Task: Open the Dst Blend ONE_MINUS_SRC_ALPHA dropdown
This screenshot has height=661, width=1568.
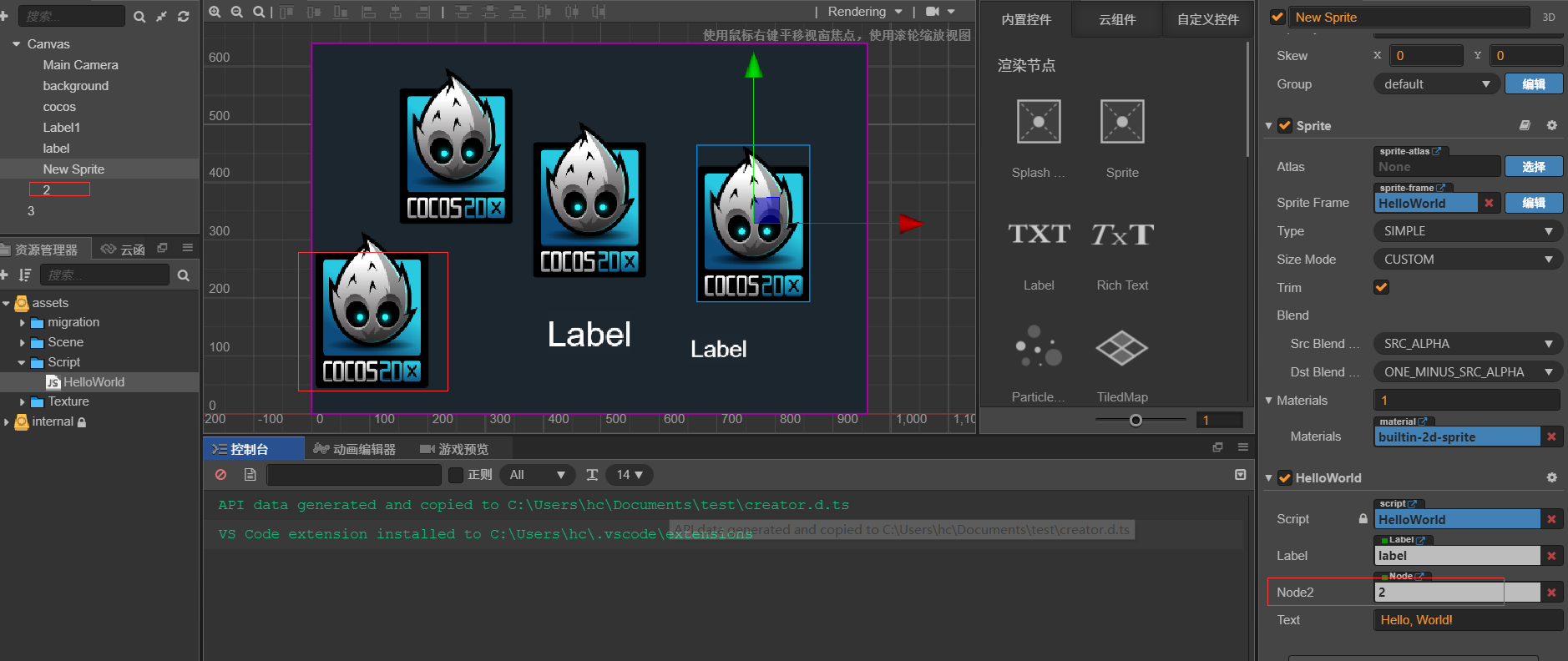Action: click(1468, 372)
